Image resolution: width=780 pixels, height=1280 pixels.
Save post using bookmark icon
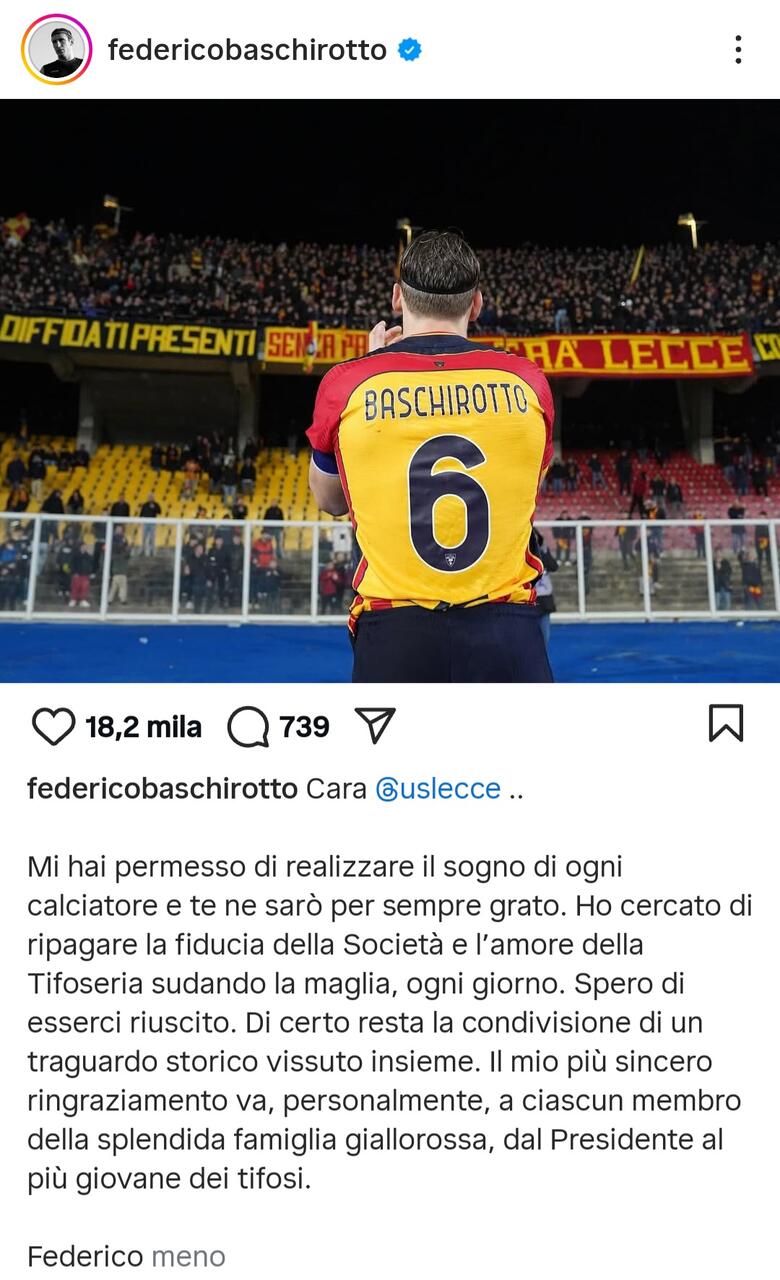coord(726,723)
